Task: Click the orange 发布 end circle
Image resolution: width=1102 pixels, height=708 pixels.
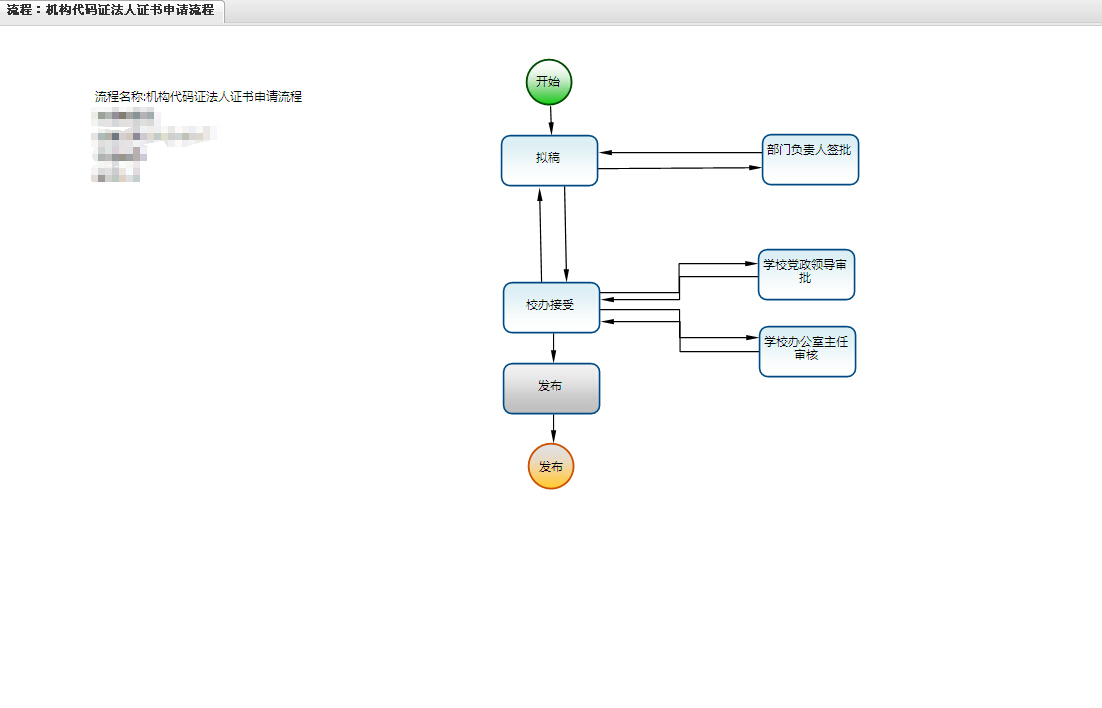Action: point(551,466)
